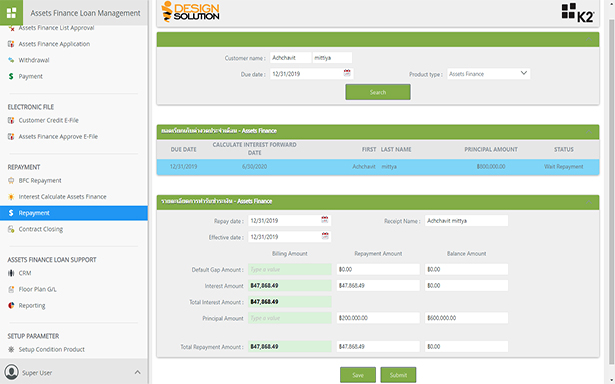
Task: Click the Design Solution logo
Action: 190,11
